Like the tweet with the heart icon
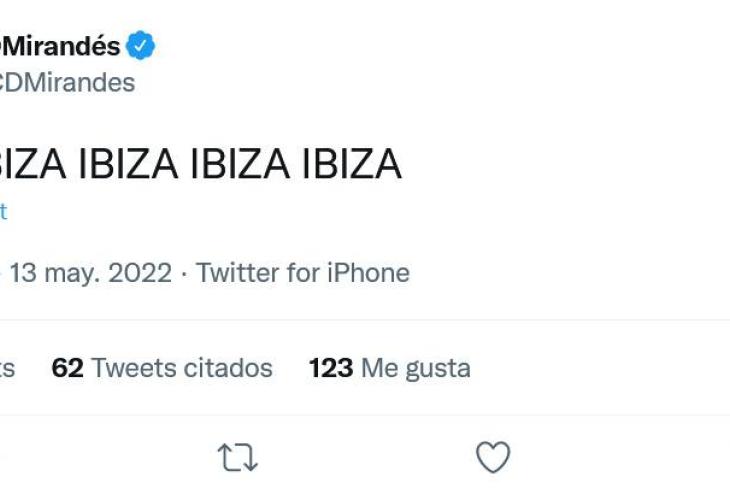 [492, 458]
